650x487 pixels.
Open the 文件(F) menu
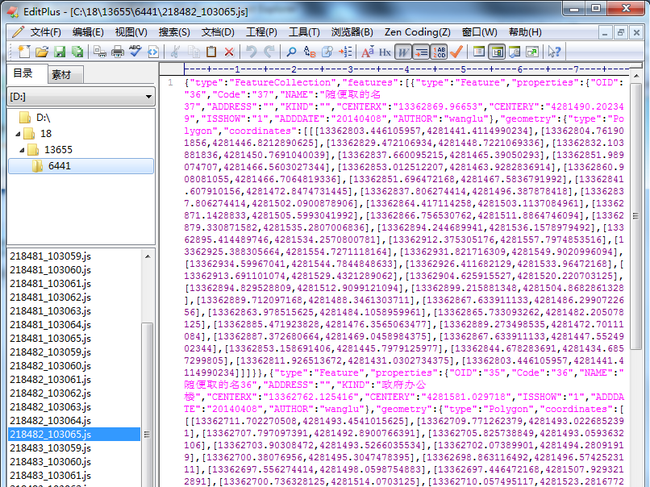point(46,32)
